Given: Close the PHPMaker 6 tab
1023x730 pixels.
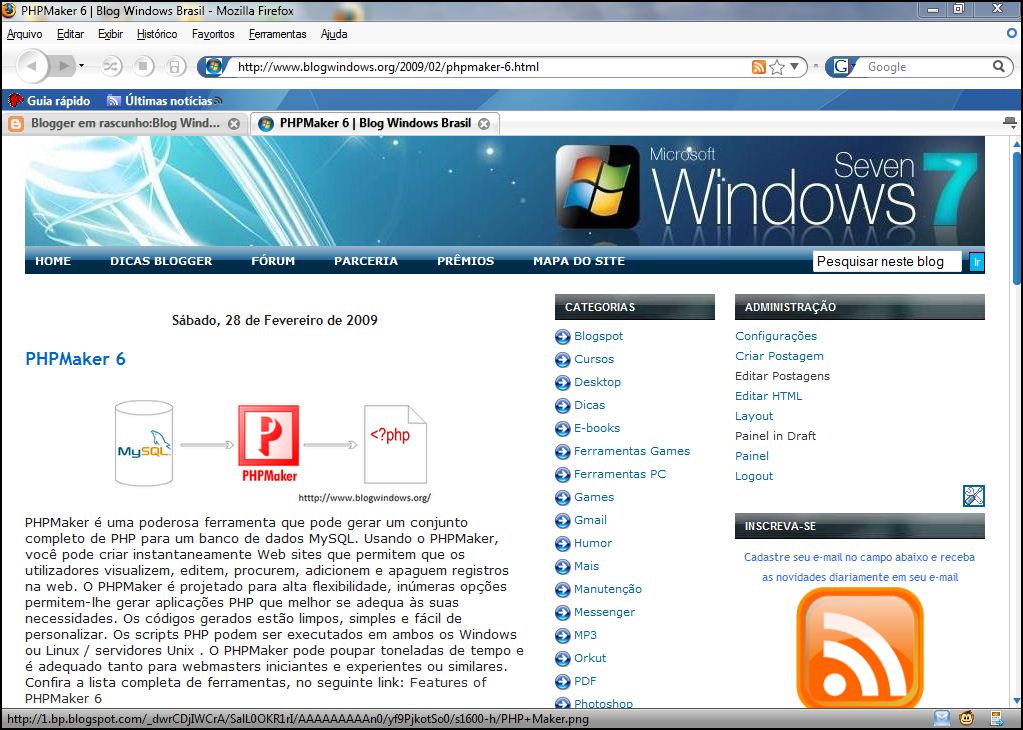Looking at the screenshot, I should coord(483,123).
